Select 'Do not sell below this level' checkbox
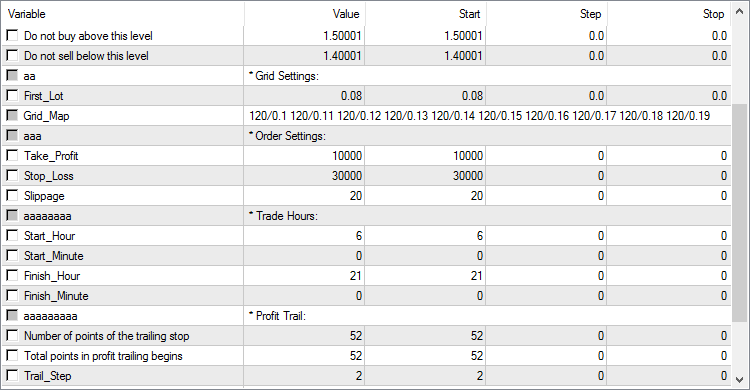Image resolution: width=750 pixels, height=390 pixels. pyautogui.click(x=12, y=56)
